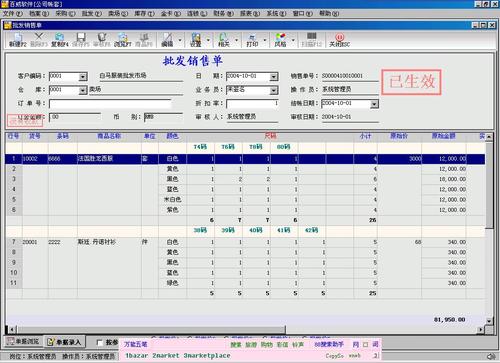Click the 新建F2 new document toolbar icon
Screen dimensions: 500x363
17,39
